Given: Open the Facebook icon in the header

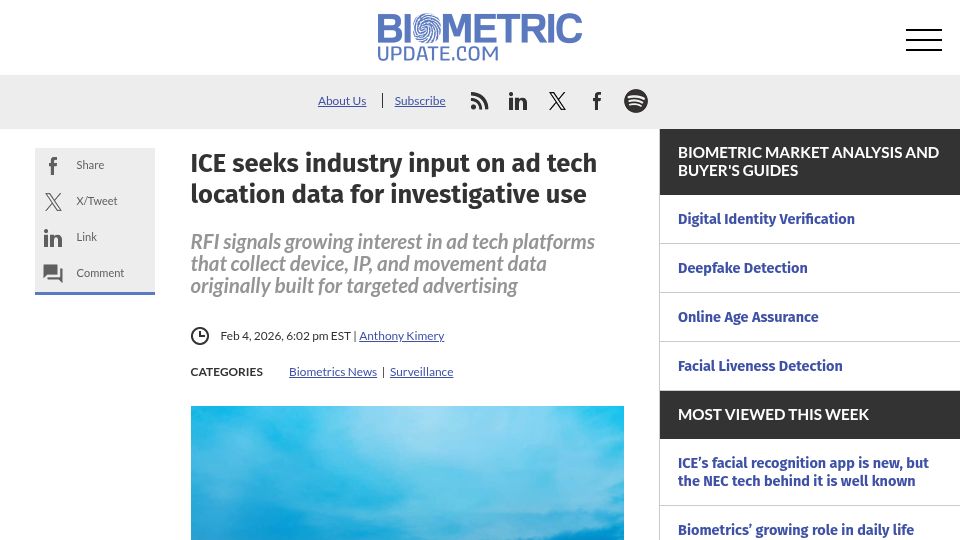Looking at the screenshot, I should point(597,101).
